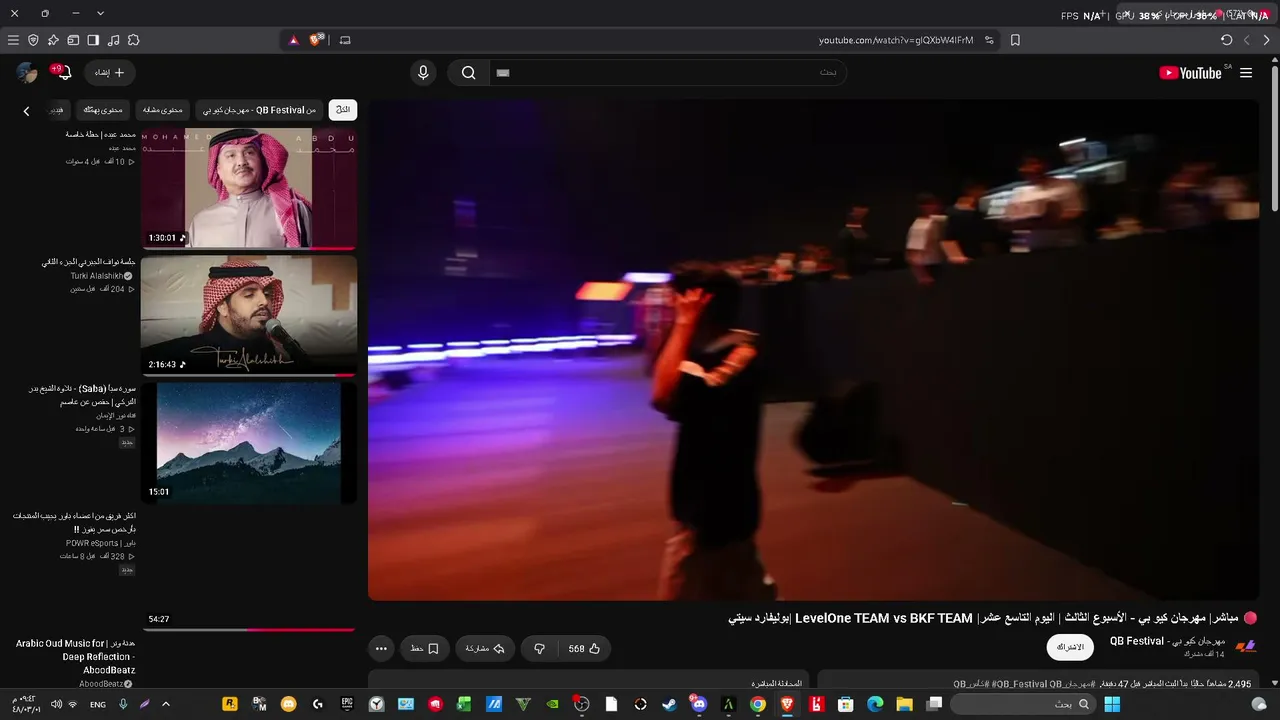Viewport: 1280px width, 720px height.
Task: Open the Brave Rewards triangle icon
Action: click(293, 40)
